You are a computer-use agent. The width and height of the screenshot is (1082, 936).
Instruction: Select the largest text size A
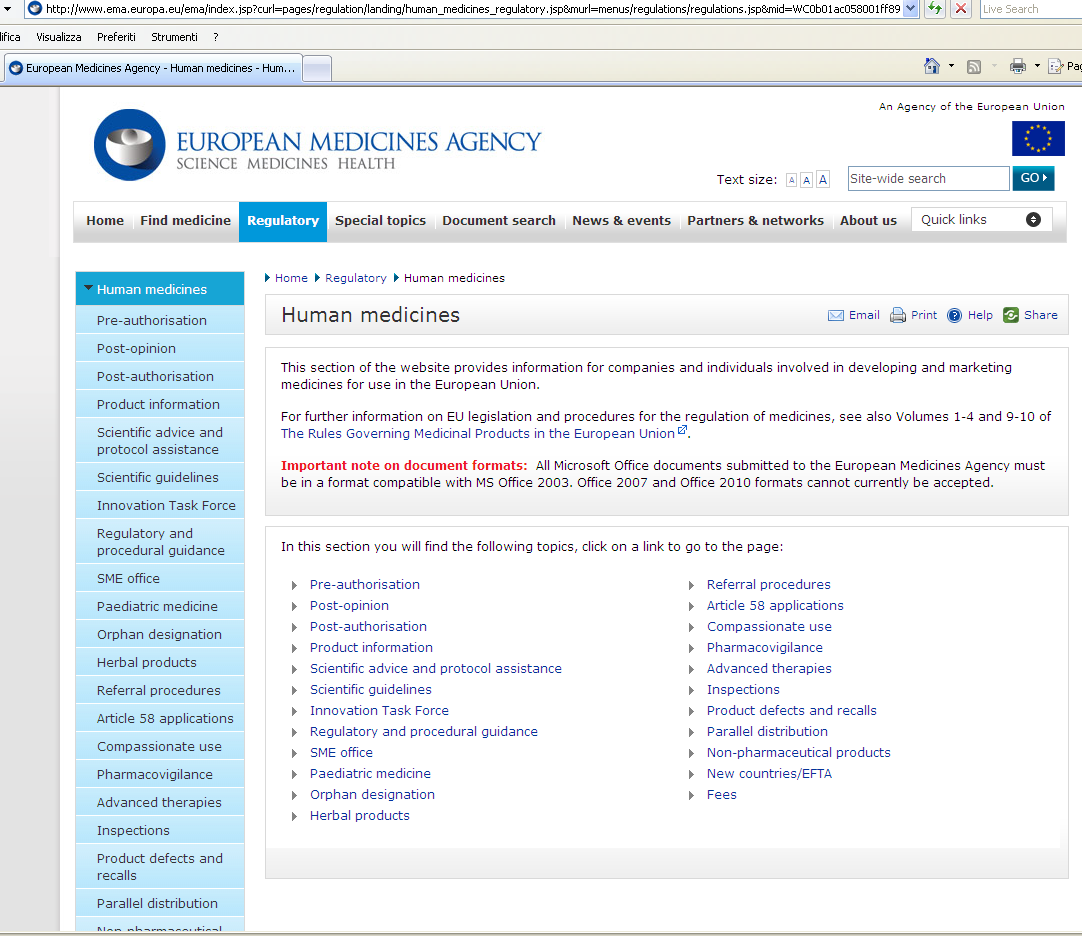tap(823, 179)
